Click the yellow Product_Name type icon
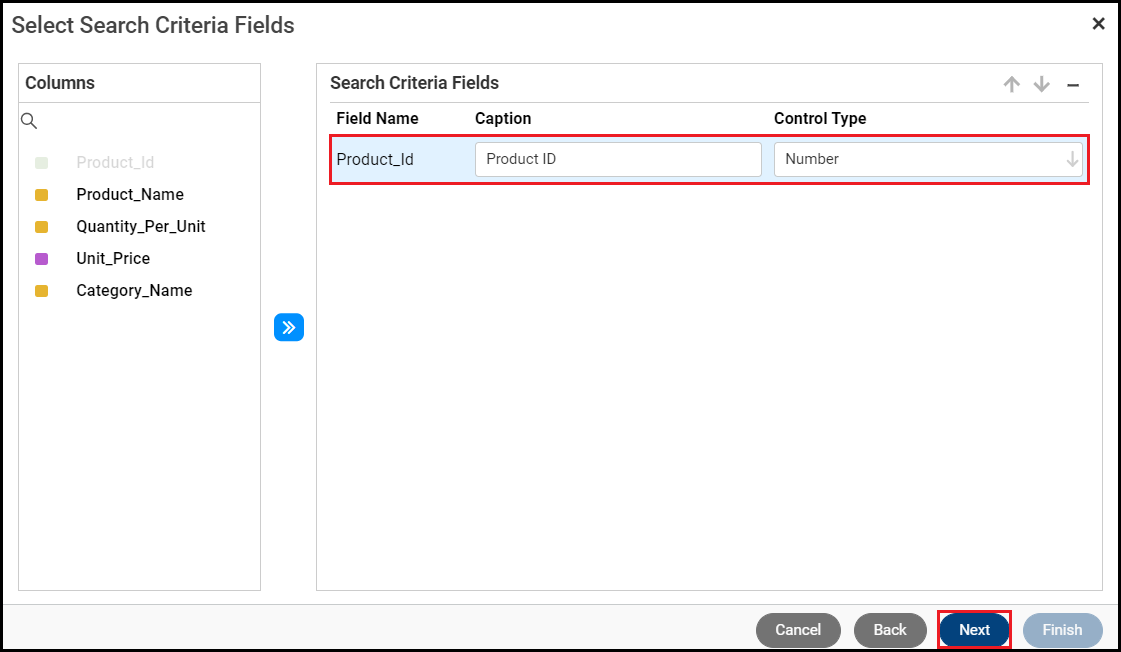 41,195
